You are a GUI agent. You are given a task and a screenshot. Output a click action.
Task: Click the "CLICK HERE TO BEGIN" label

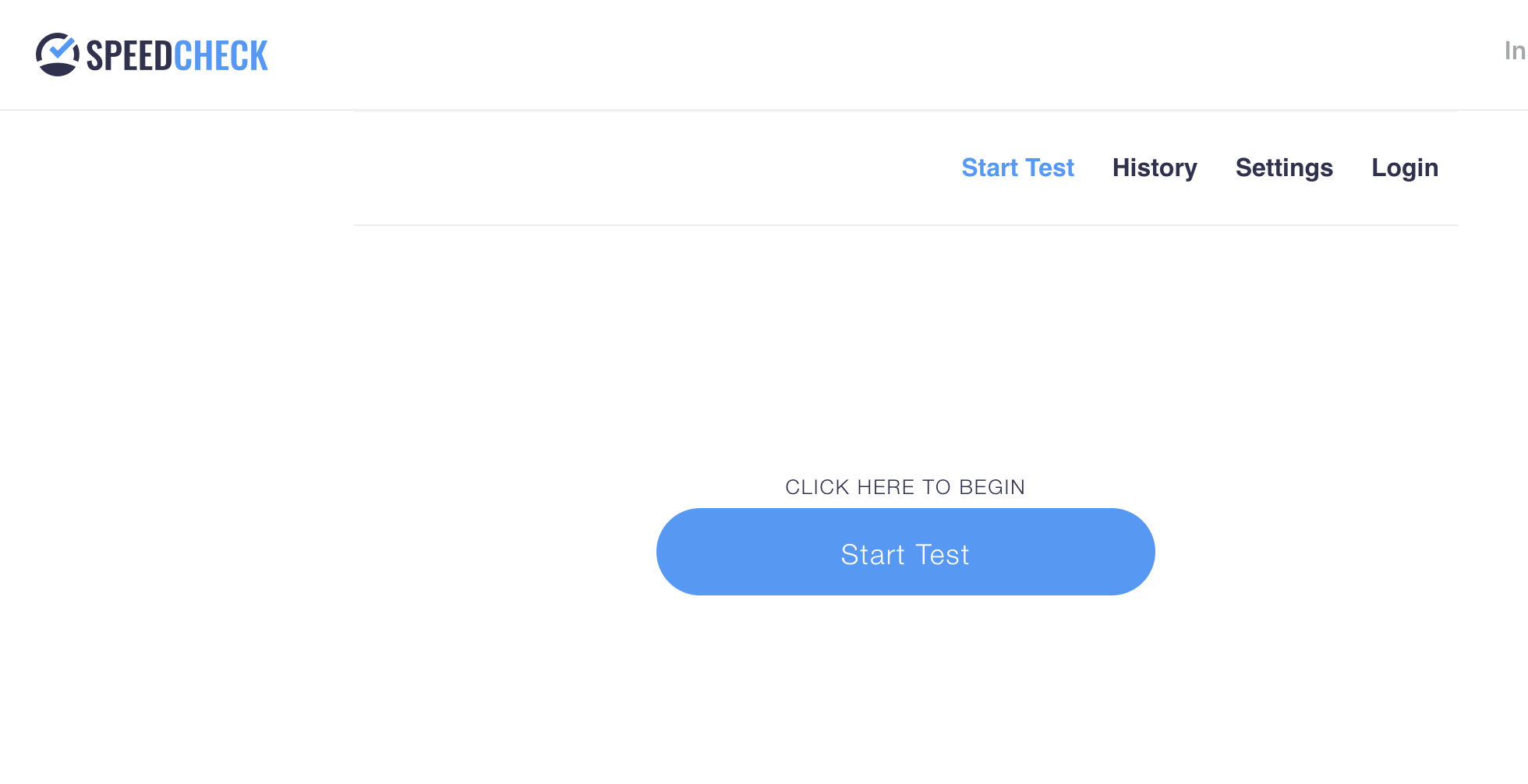pos(905,487)
